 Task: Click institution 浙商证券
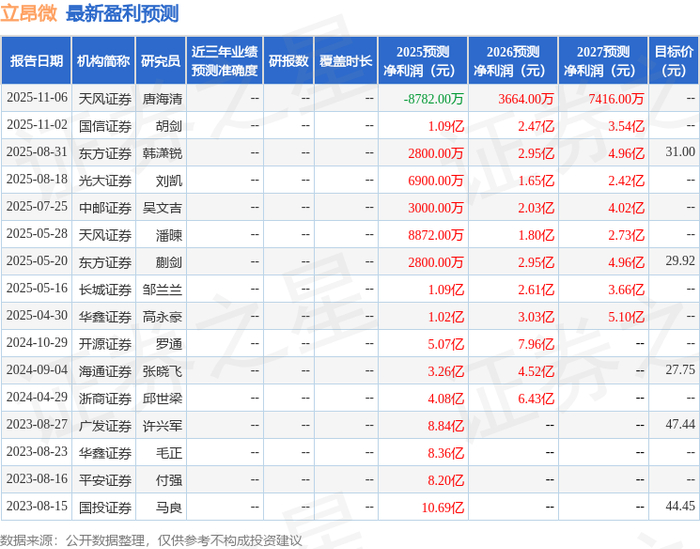pyautogui.click(x=105, y=399)
